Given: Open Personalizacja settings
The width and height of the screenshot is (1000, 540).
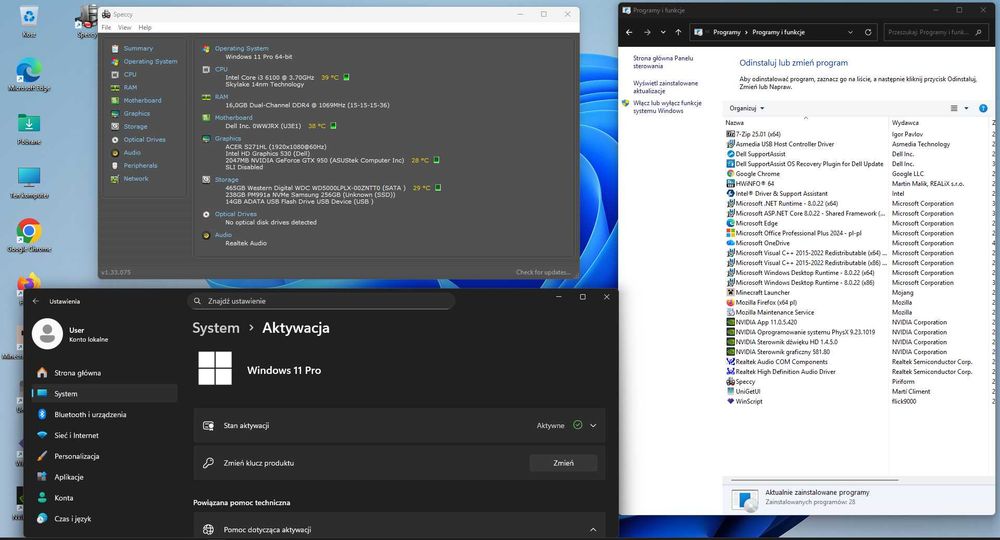Looking at the screenshot, I should (104, 456).
